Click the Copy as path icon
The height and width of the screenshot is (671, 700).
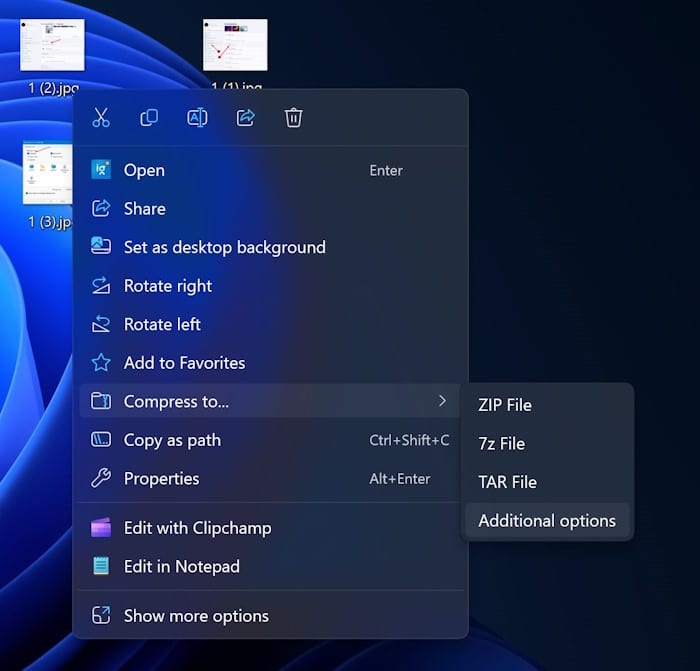click(x=101, y=440)
